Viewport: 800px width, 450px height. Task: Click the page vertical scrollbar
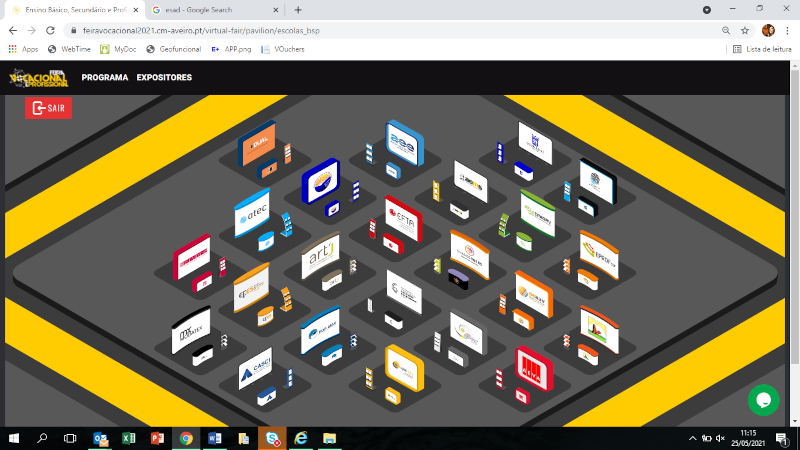[795, 218]
